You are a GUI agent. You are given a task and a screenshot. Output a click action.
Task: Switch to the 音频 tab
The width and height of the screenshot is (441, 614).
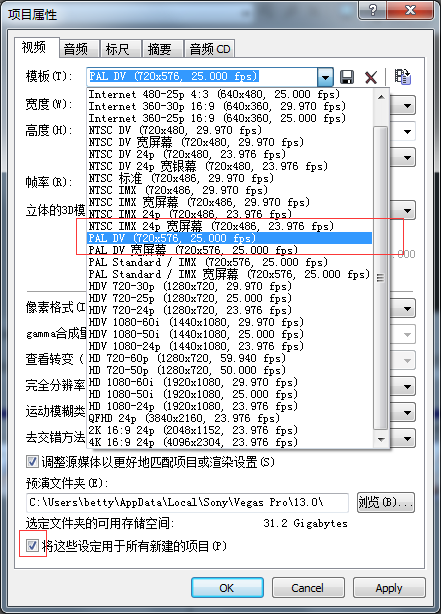(x=76, y=49)
